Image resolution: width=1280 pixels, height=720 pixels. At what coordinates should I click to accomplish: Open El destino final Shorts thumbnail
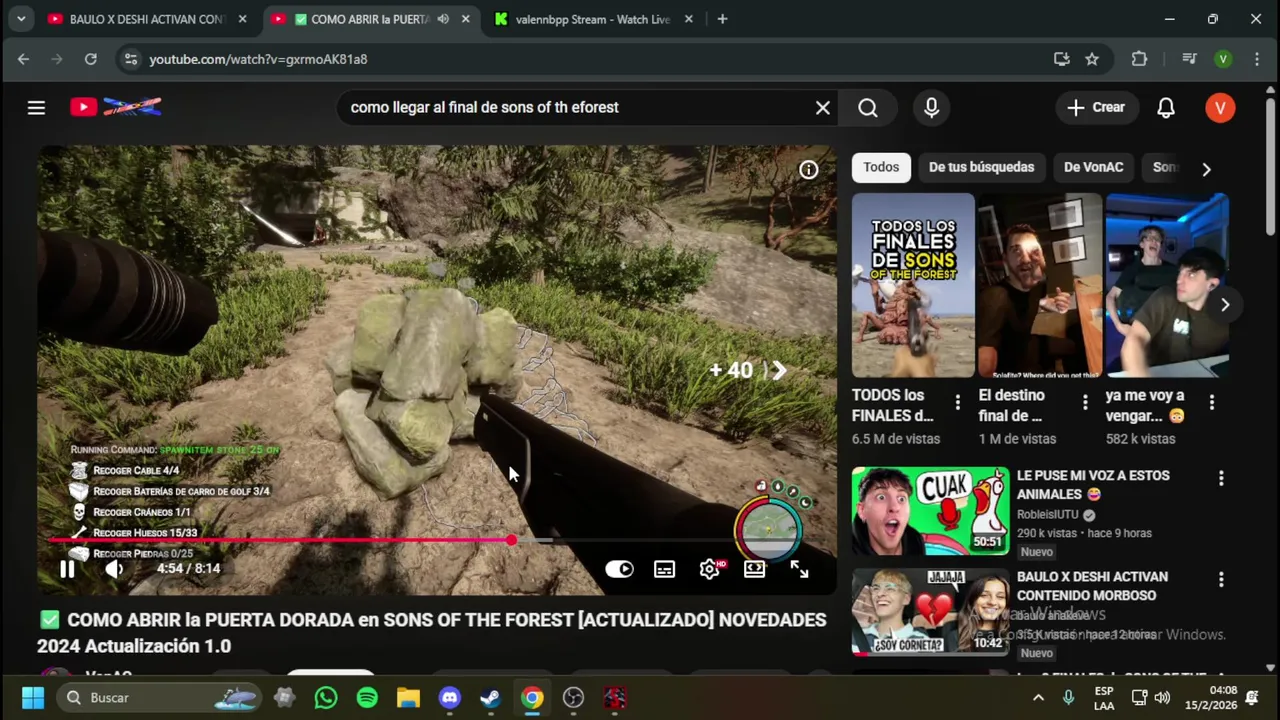point(1040,285)
